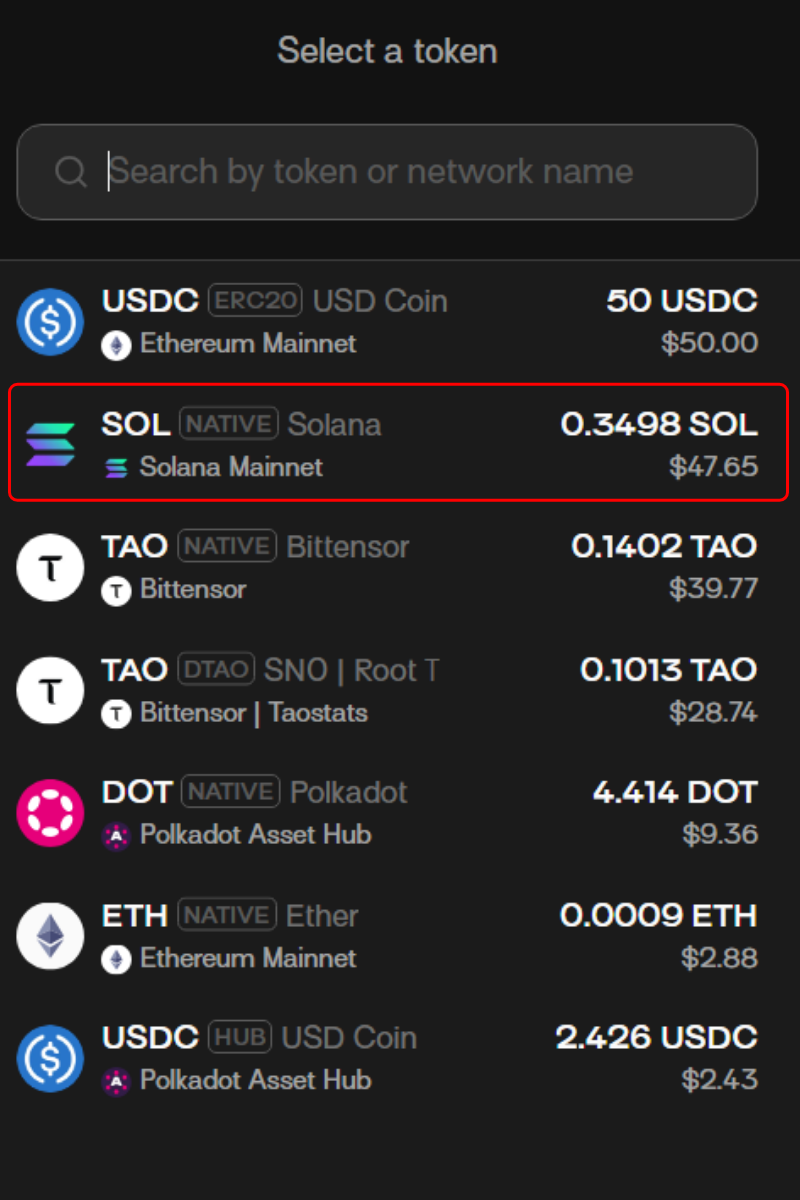The width and height of the screenshot is (800, 1200).
Task: Click the TAO DTAO Root token logo
Action: [50, 691]
